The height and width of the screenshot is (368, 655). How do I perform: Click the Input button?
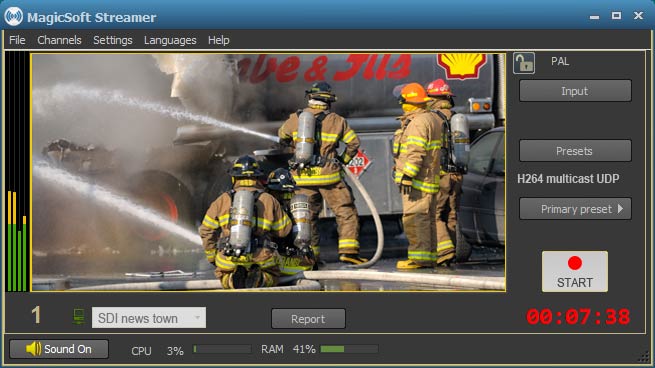click(x=575, y=91)
